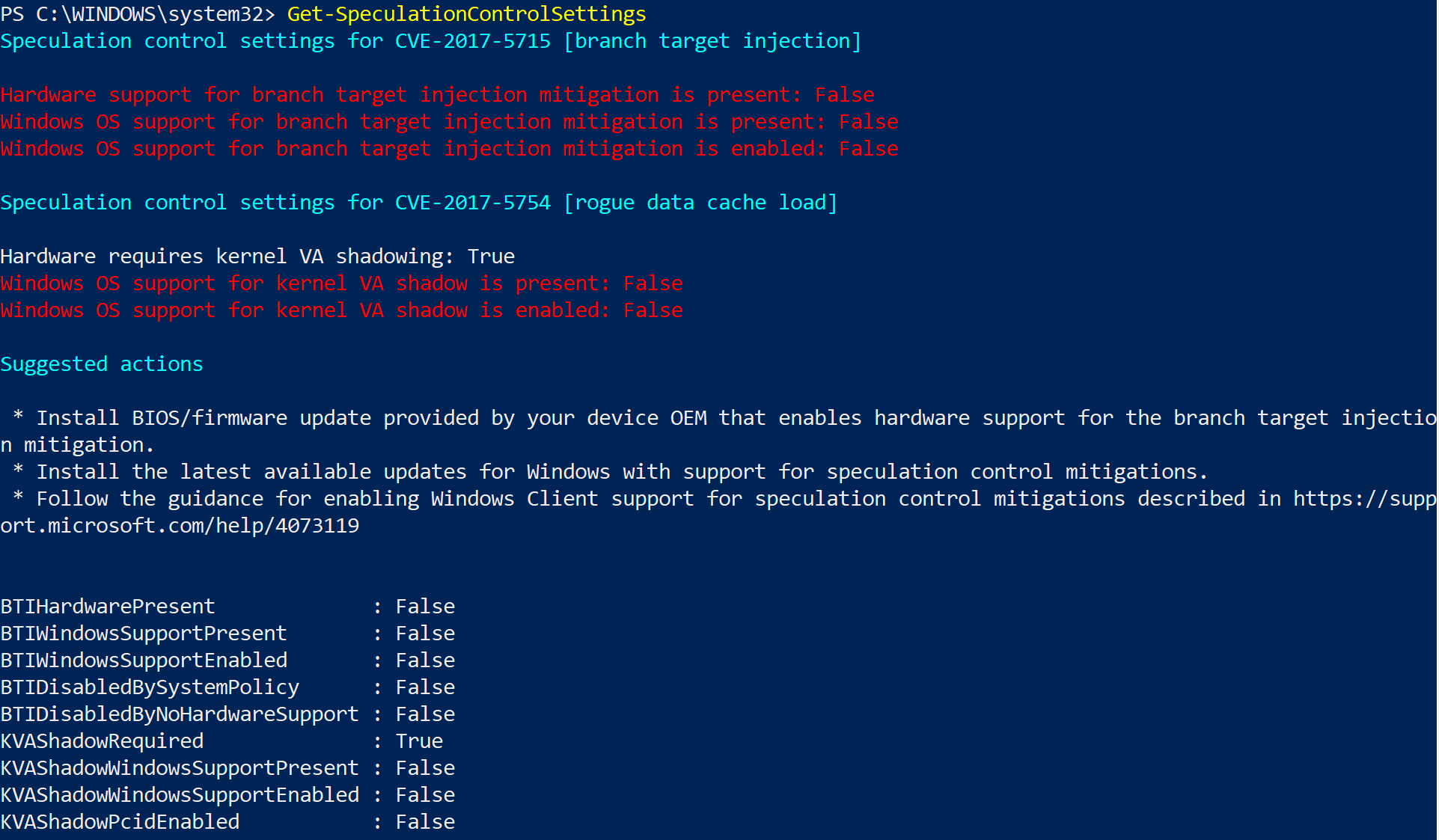Click the Install the latest available updates line
This screenshot has width=1439, height=840.
tap(621, 472)
